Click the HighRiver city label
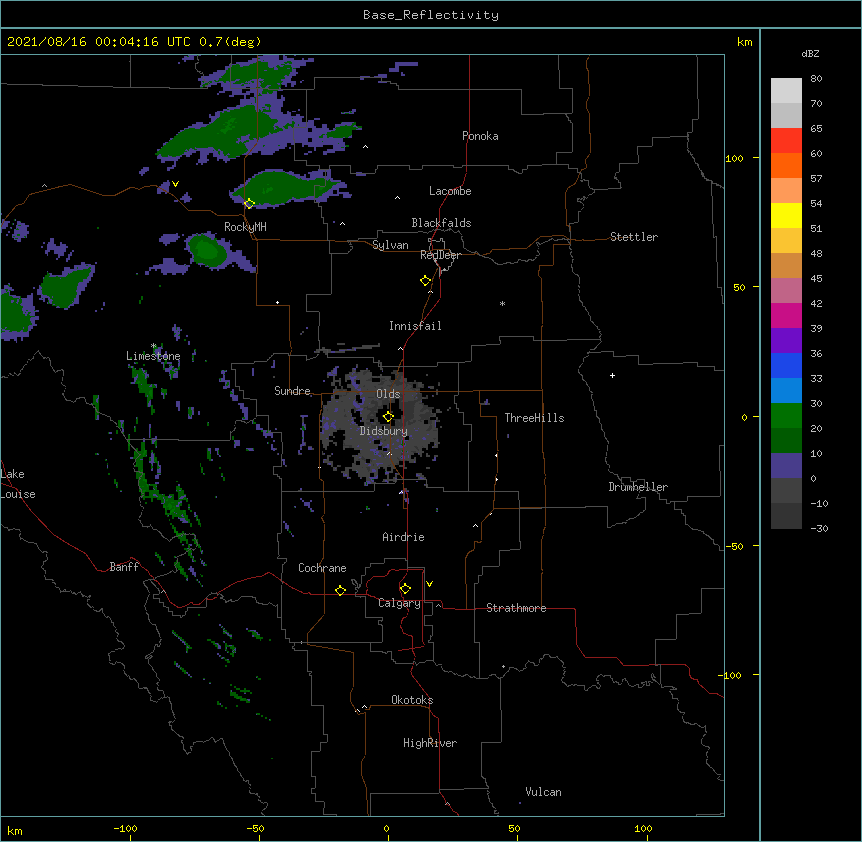Screen dimensions: 862x842 pyautogui.click(x=430, y=743)
